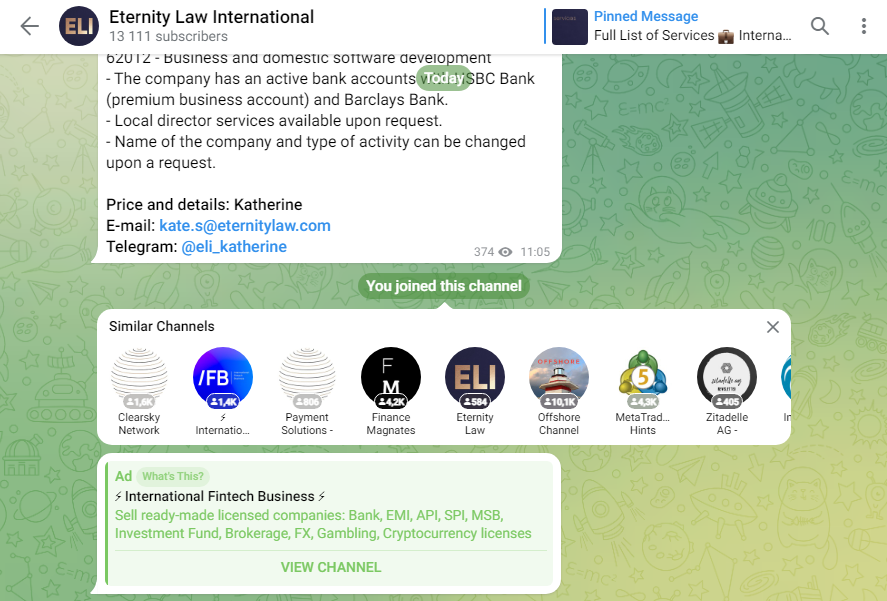The width and height of the screenshot is (887, 601).
Task: Open the pinned message thumbnail
Action: [569, 27]
